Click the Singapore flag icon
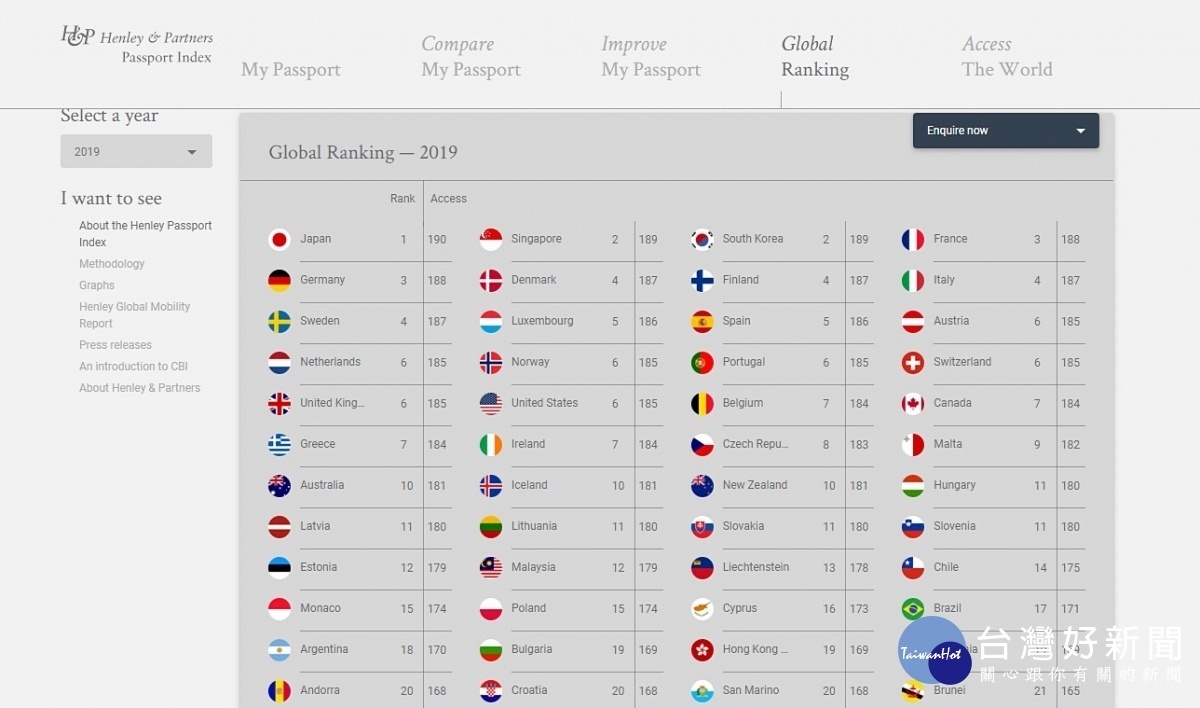Viewport: 1200px width, 708px height. point(491,240)
